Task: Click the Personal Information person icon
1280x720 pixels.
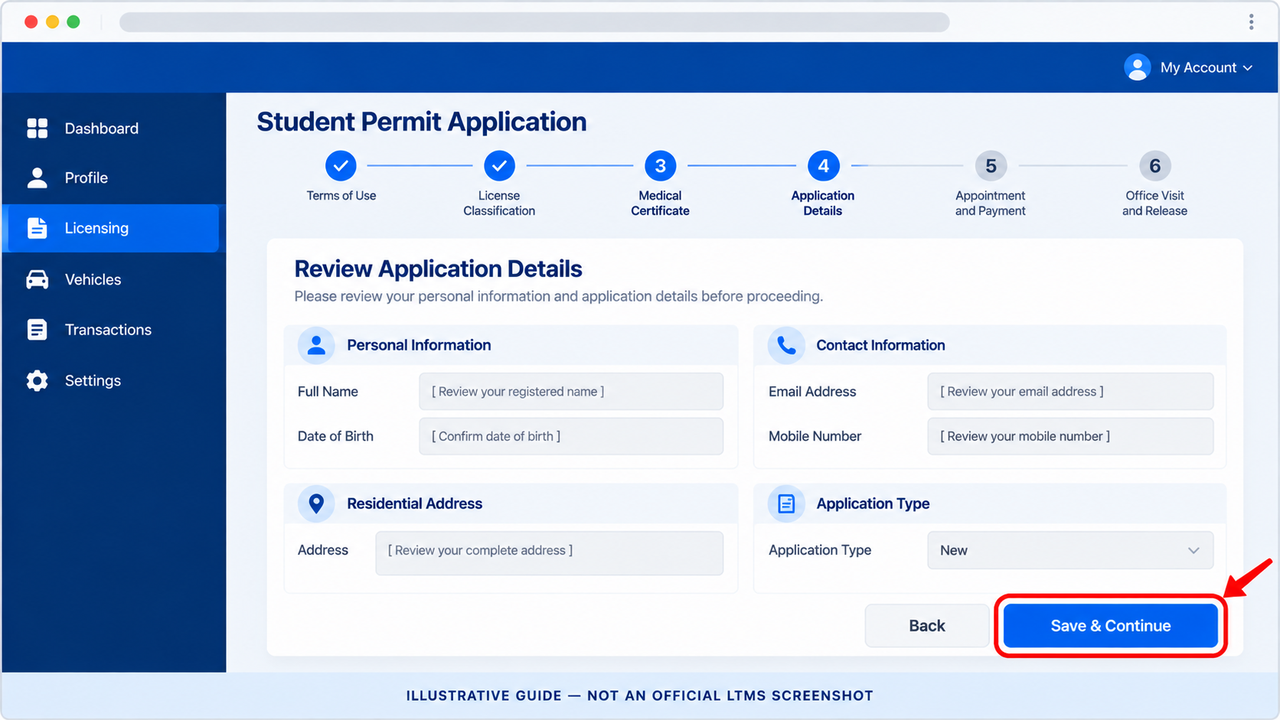Action: (316, 345)
